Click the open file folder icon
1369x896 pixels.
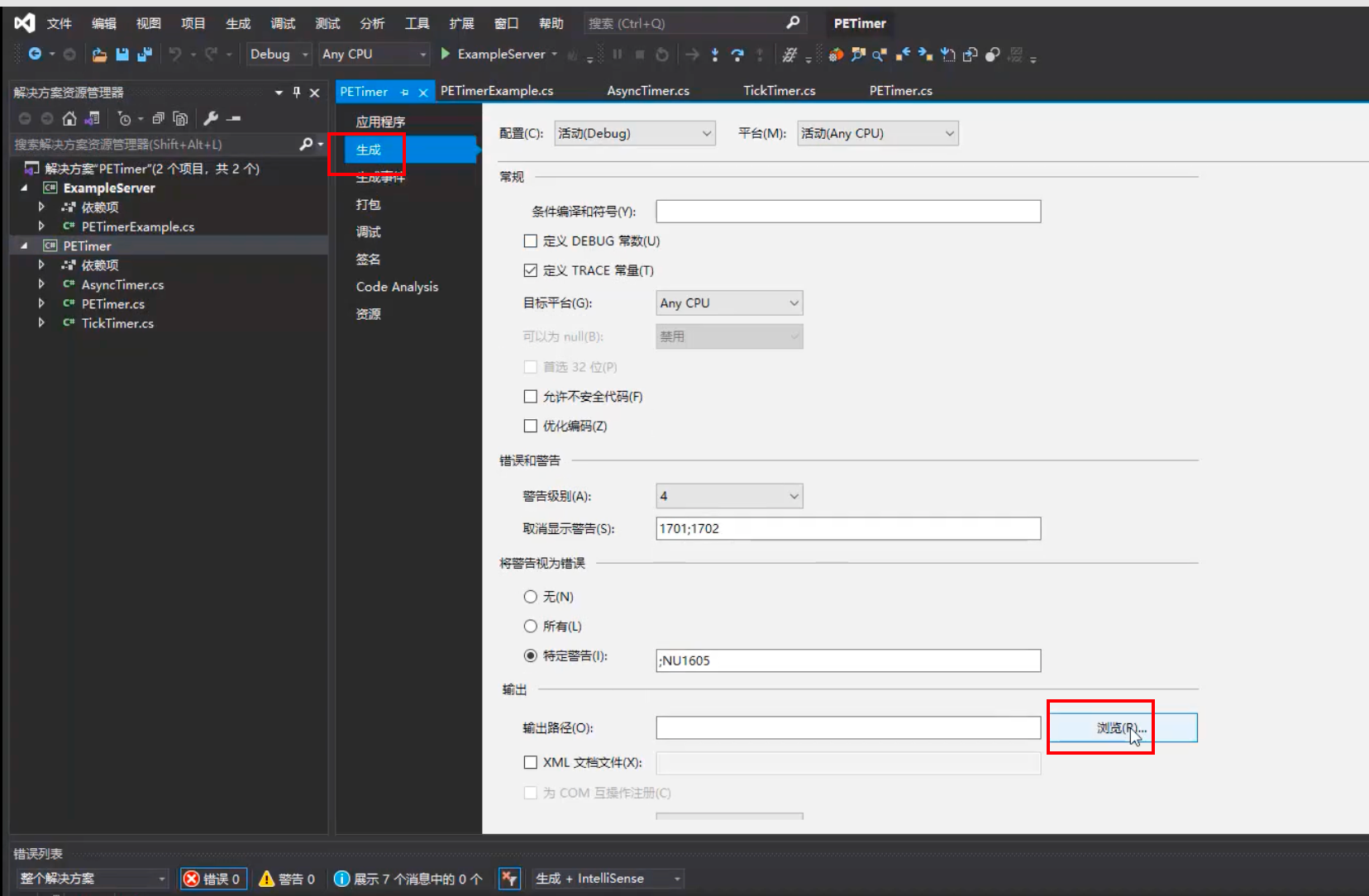click(99, 55)
